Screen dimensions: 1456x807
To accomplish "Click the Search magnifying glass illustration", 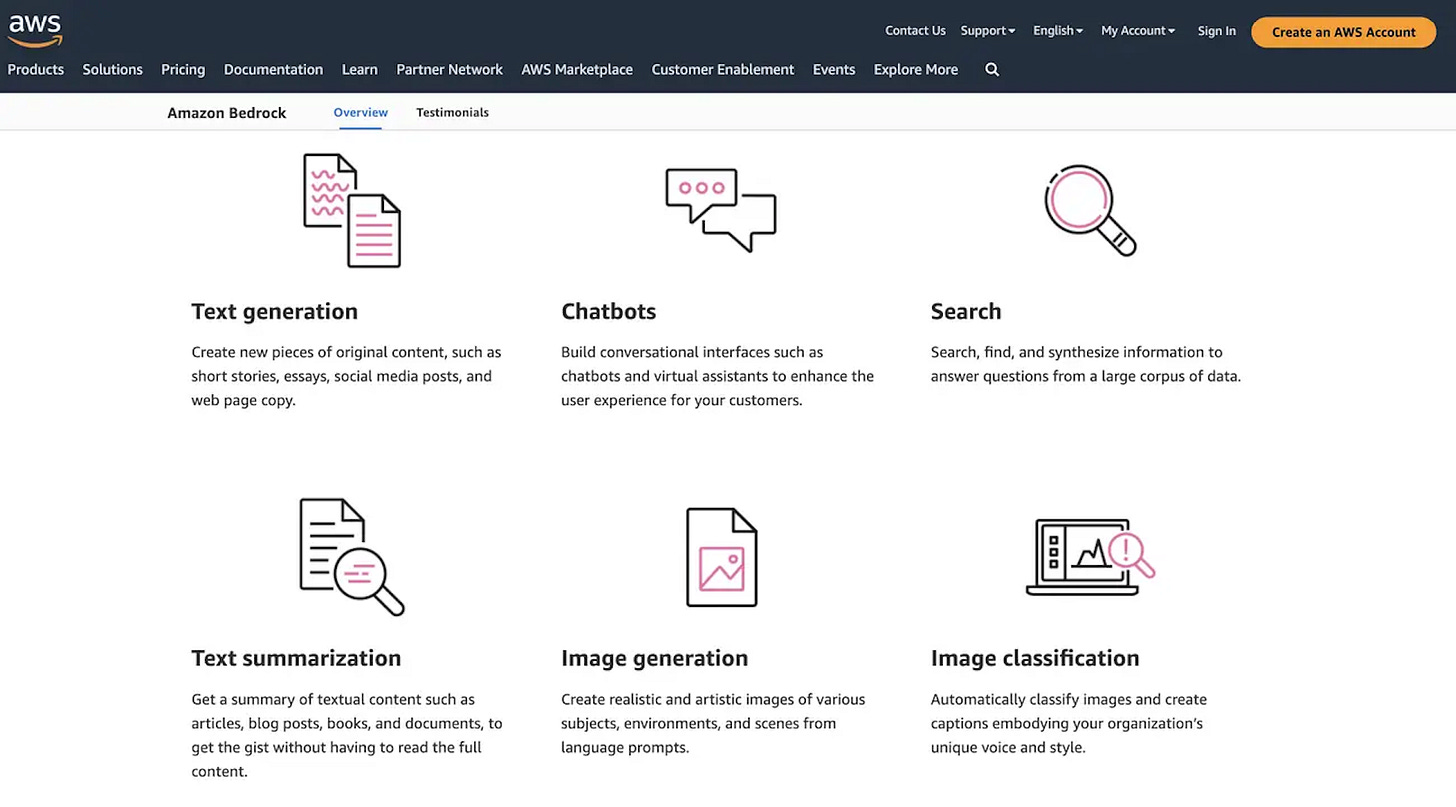I will pyautogui.click(x=1090, y=210).
